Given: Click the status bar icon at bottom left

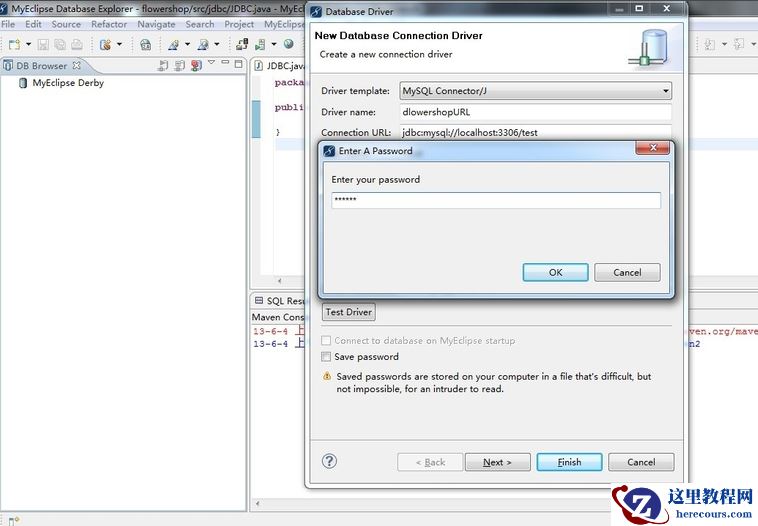Looking at the screenshot, I should point(14,520).
